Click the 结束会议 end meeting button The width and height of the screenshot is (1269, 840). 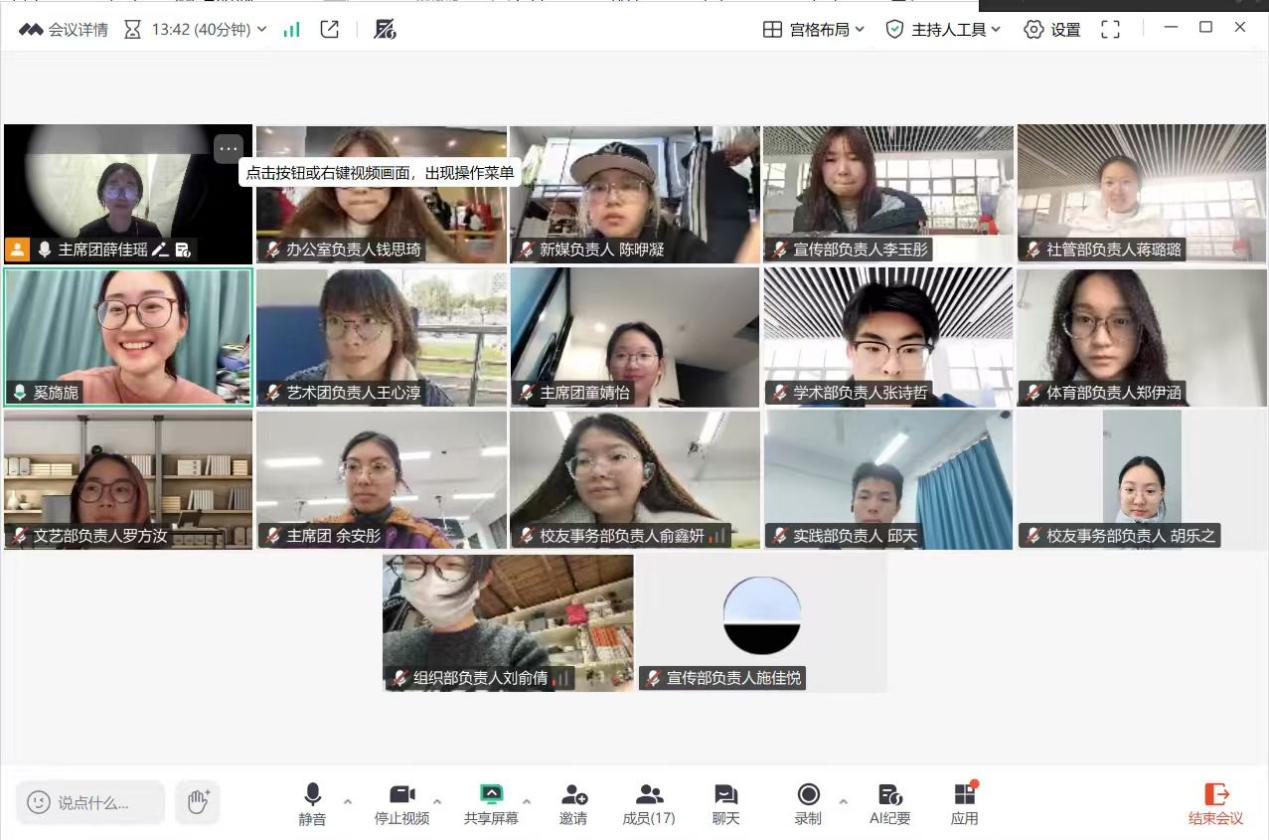tap(1215, 804)
